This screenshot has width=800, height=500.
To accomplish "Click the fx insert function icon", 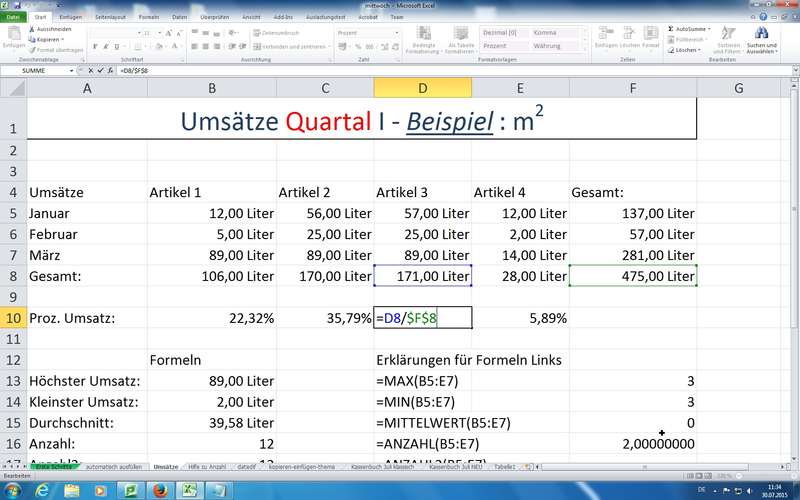I will [110, 71].
